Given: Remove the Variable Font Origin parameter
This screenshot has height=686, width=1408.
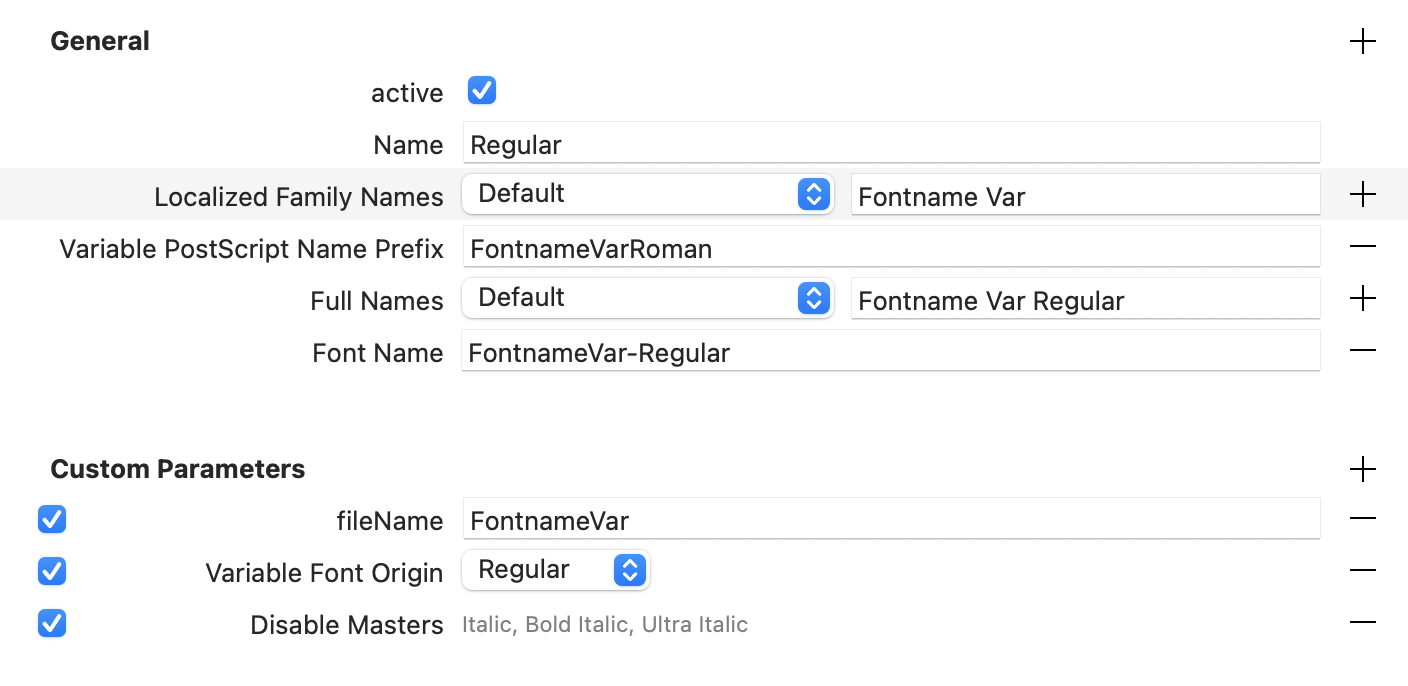Looking at the screenshot, I should coord(1362,571).
